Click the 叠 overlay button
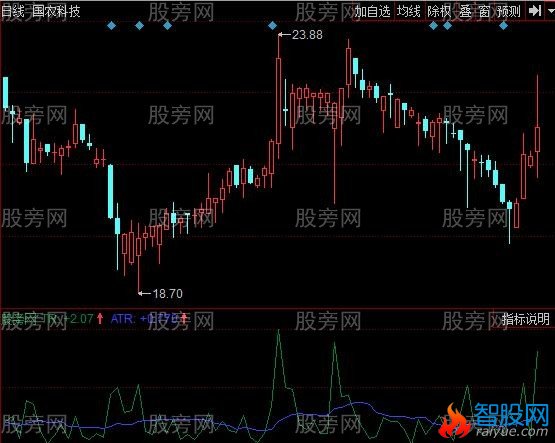The width and height of the screenshot is (555, 443). [x=465, y=11]
